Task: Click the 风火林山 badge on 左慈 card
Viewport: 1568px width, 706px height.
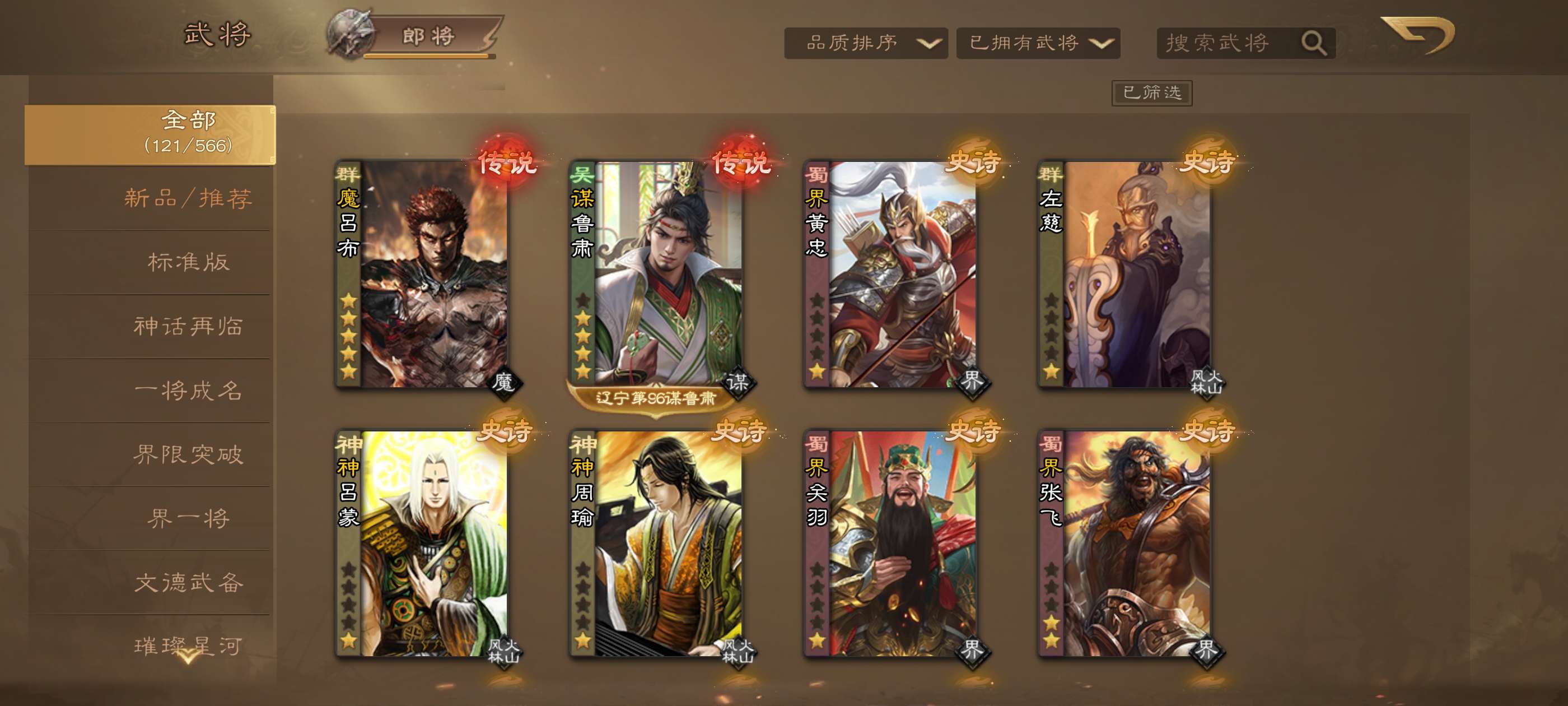Action: pyautogui.click(x=1206, y=382)
